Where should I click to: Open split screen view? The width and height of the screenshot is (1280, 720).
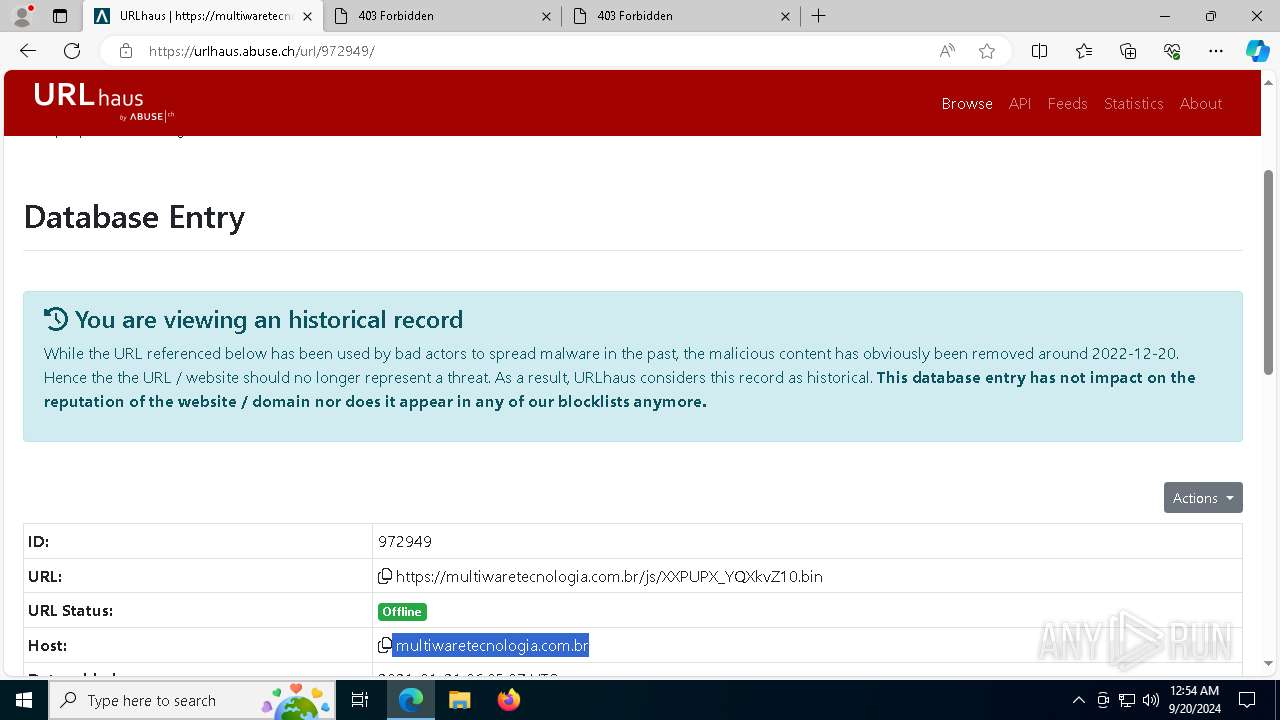1039,51
